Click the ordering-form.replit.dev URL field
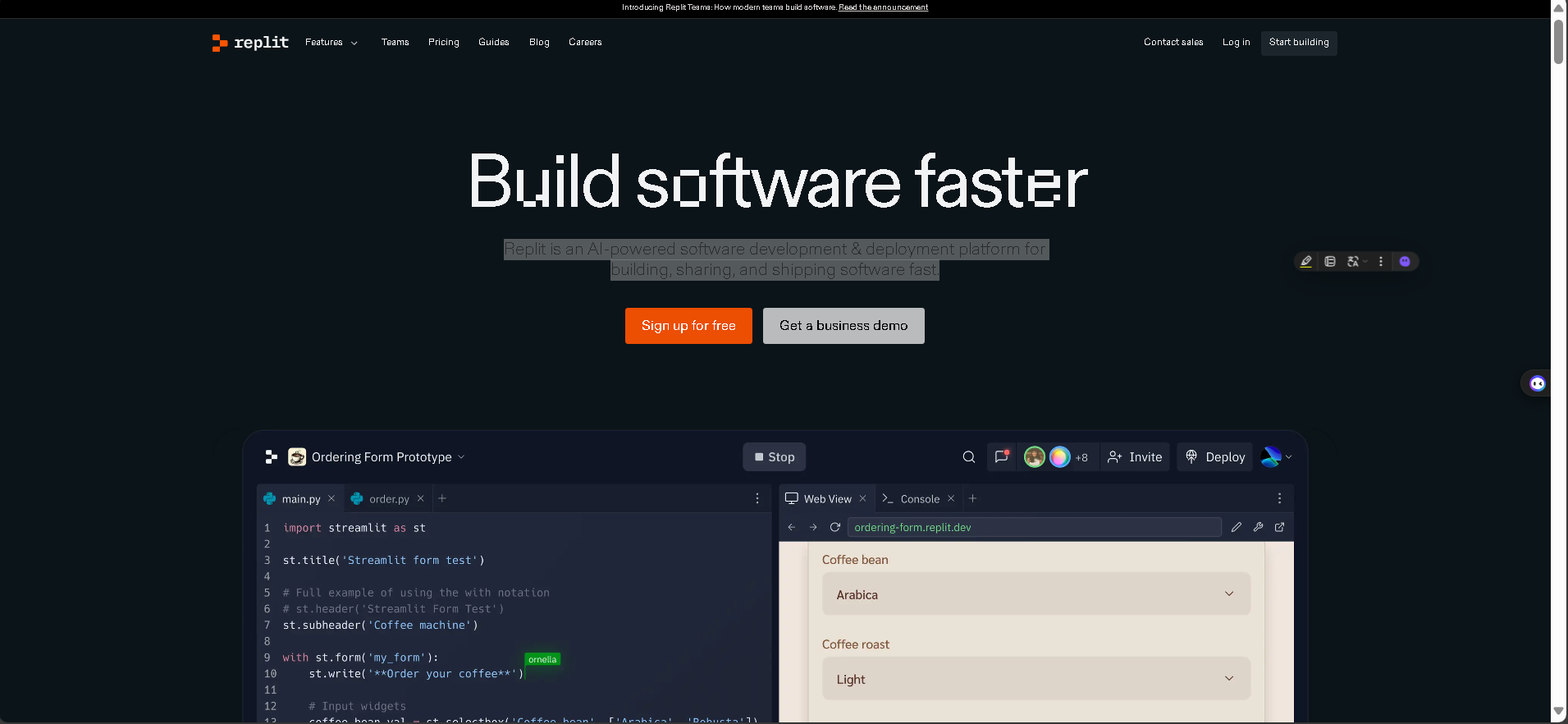This screenshot has width=1568, height=724. click(x=1034, y=527)
